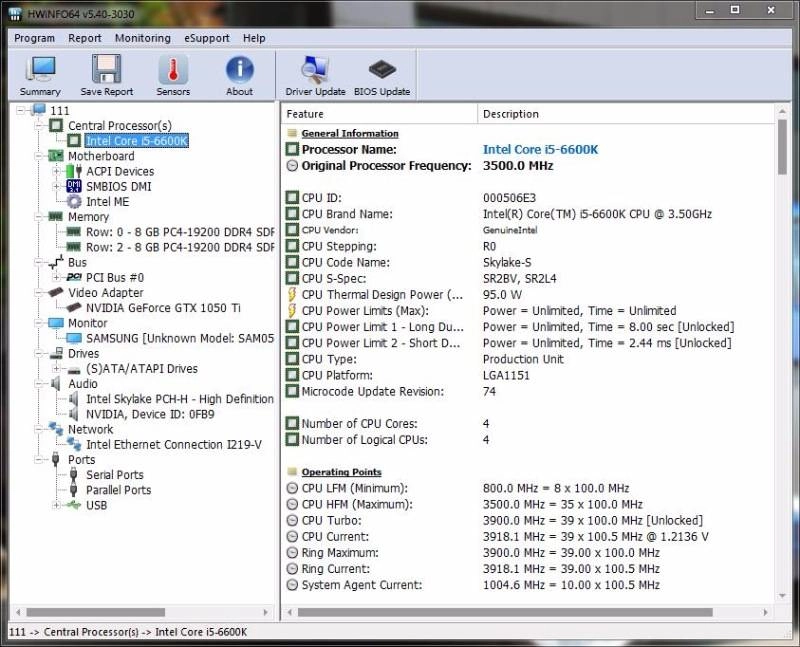Collapse the Ports branch
Image resolution: width=800 pixels, height=647 pixels.
tap(39, 460)
